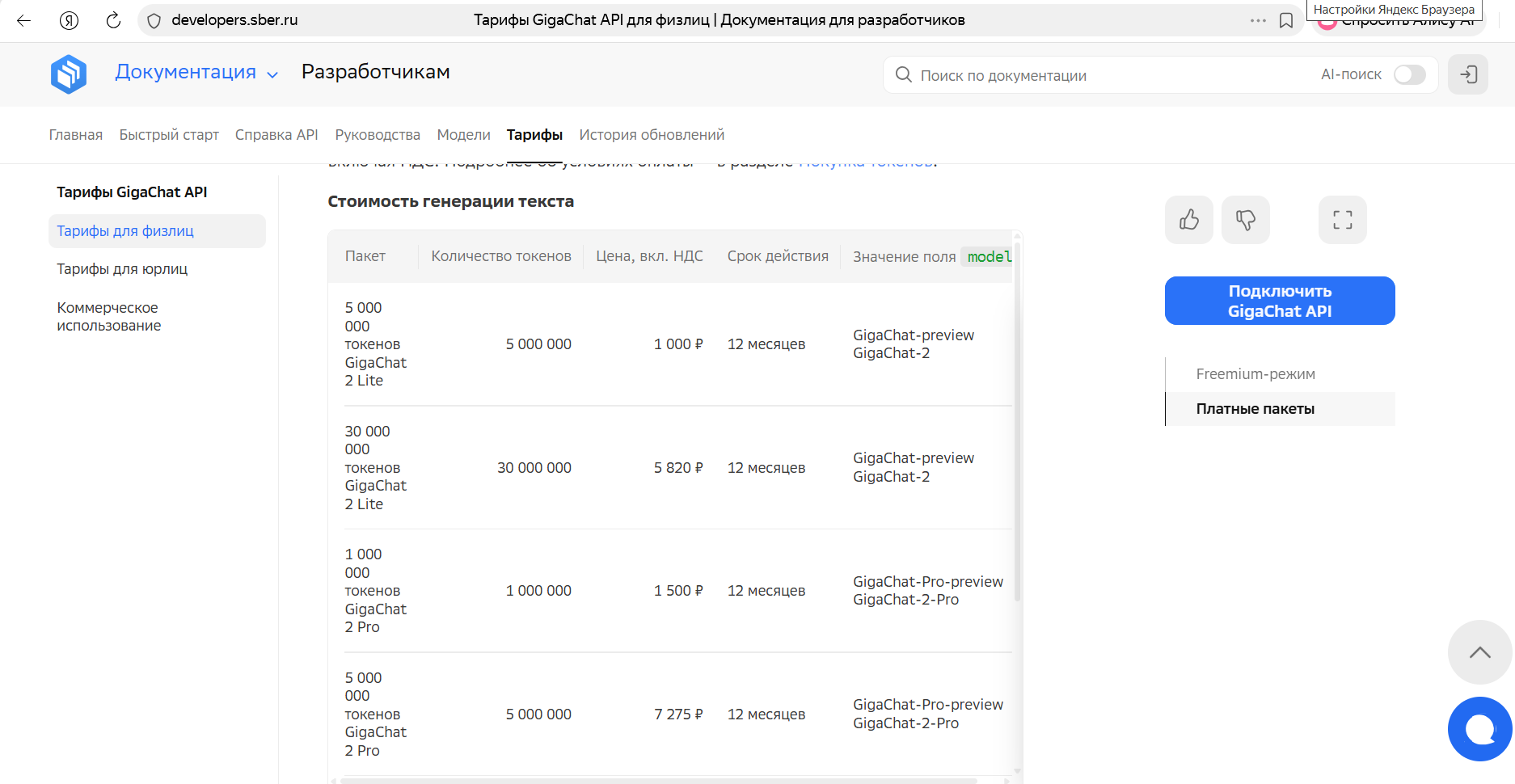Image resolution: width=1515 pixels, height=784 pixels.
Task: Click the Sber developers logo
Action: point(69,74)
